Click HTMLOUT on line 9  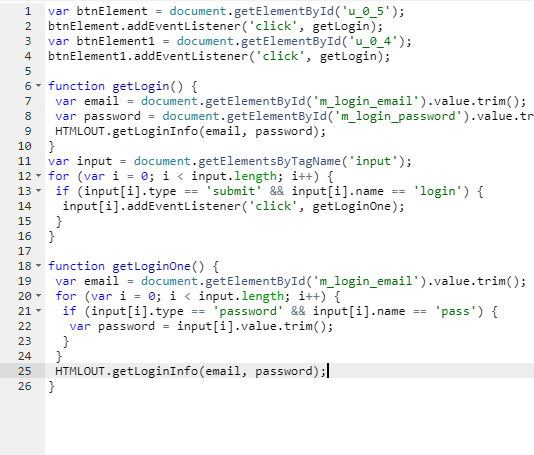[80, 131]
